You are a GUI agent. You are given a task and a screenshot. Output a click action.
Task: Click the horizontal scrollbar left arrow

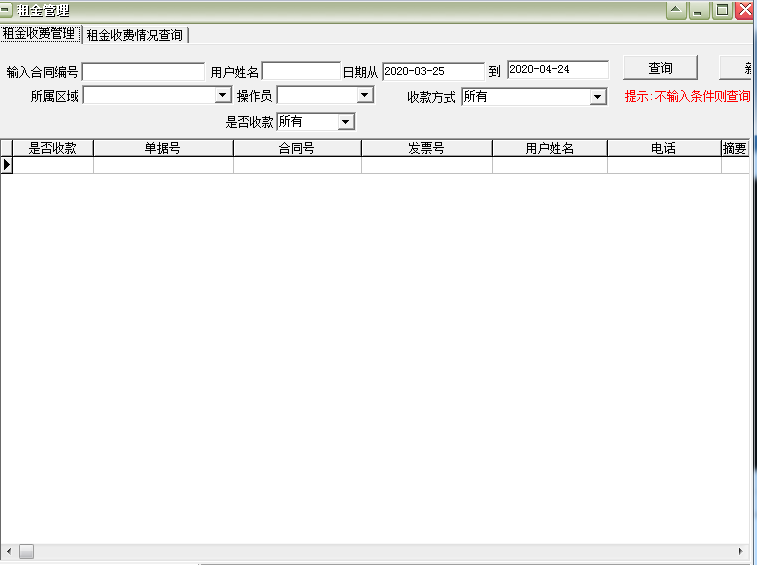[9, 551]
